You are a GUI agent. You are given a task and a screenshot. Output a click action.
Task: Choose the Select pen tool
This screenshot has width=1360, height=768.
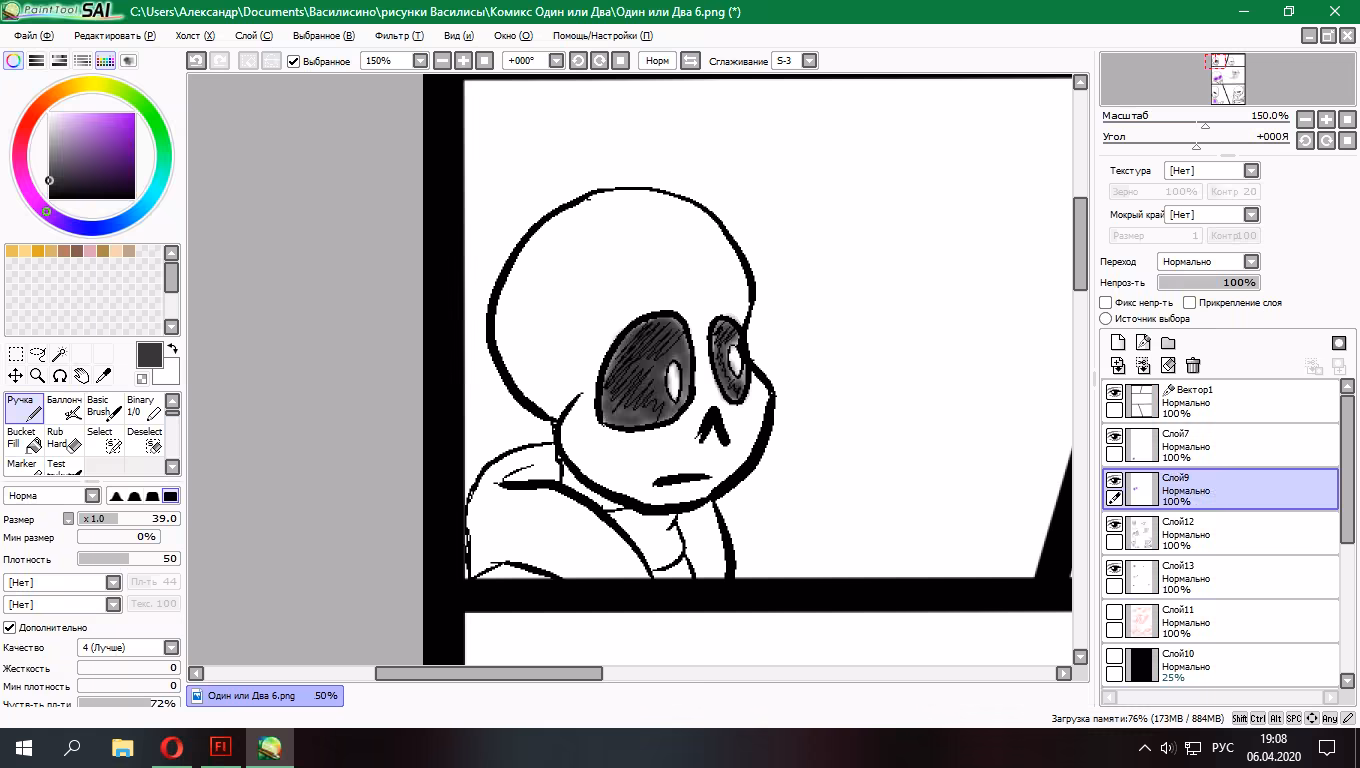click(x=104, y=440)
